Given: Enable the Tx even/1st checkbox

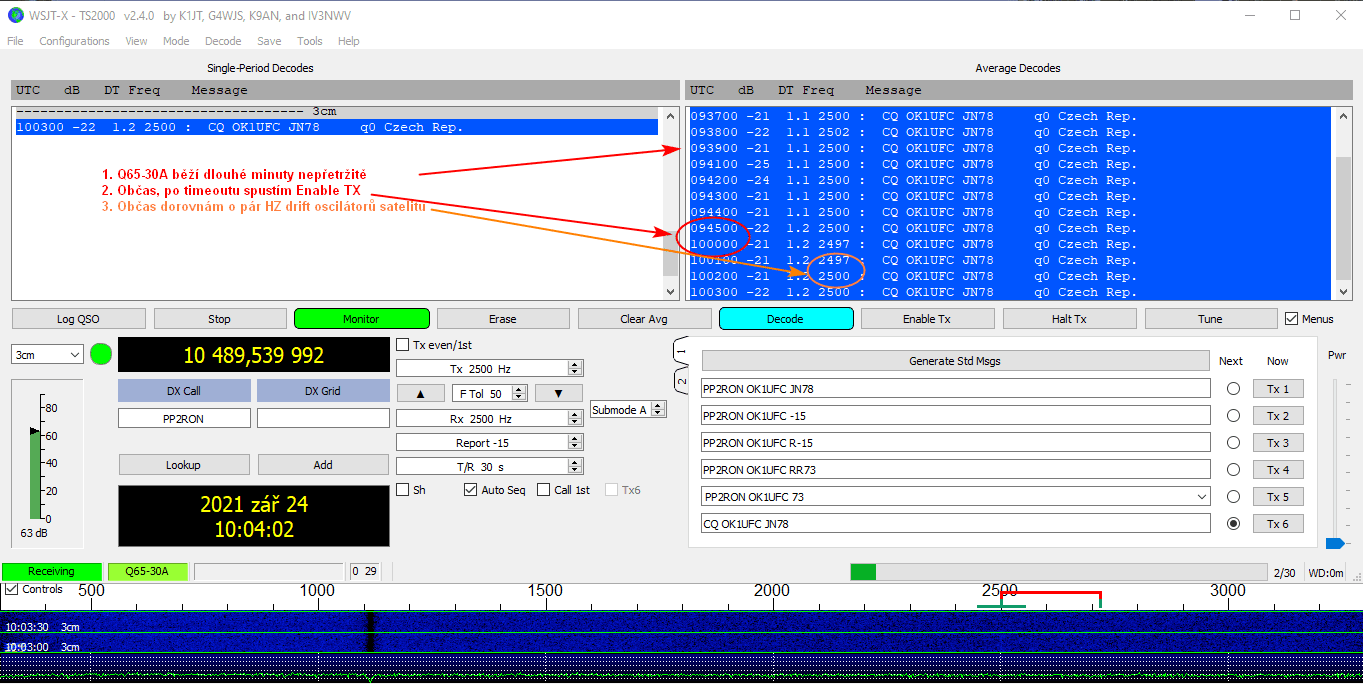Looking at the screenshot, I should click(403, 345).
